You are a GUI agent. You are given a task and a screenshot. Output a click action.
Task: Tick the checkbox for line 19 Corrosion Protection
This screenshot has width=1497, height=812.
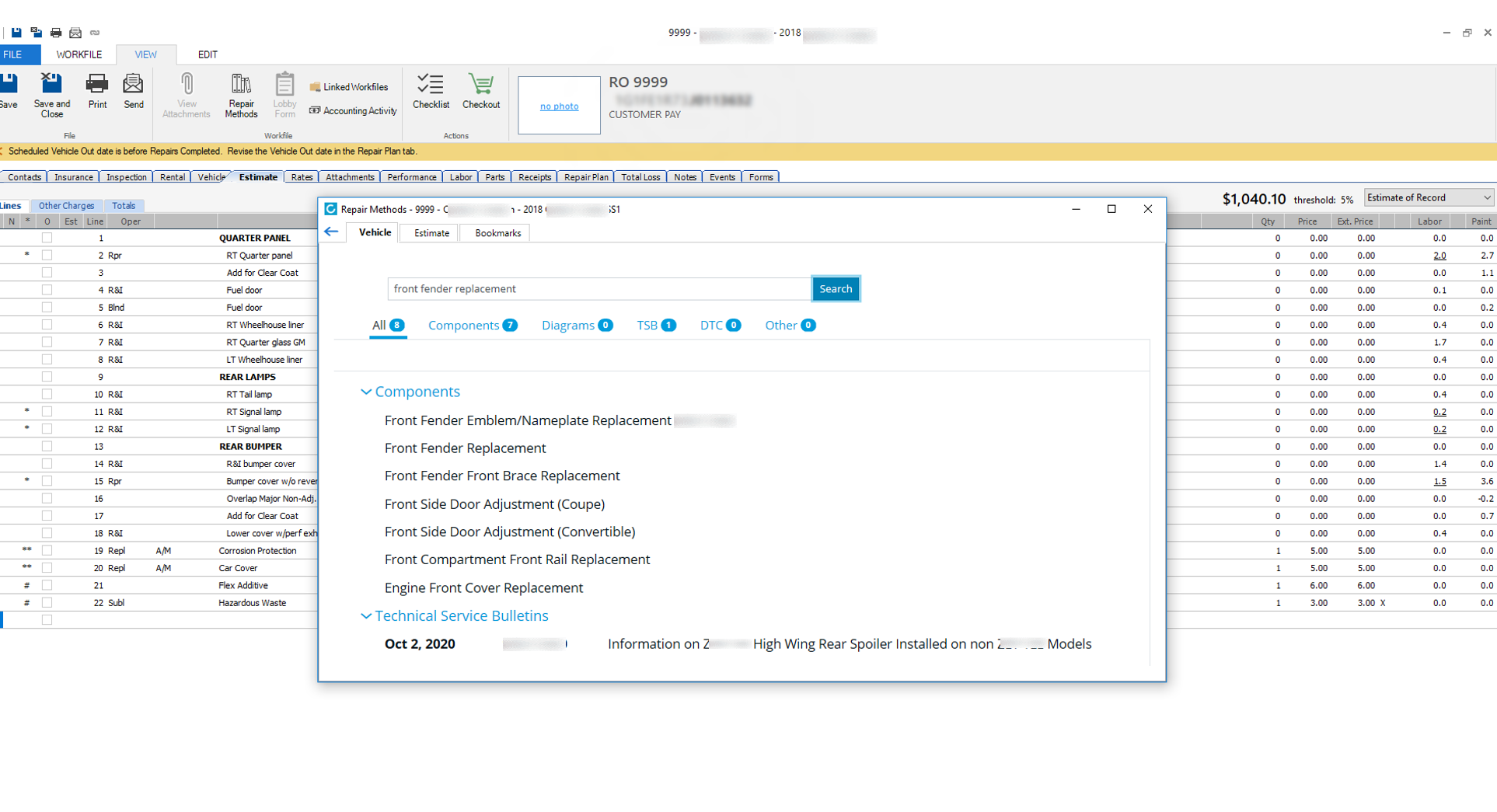[47, 550]
